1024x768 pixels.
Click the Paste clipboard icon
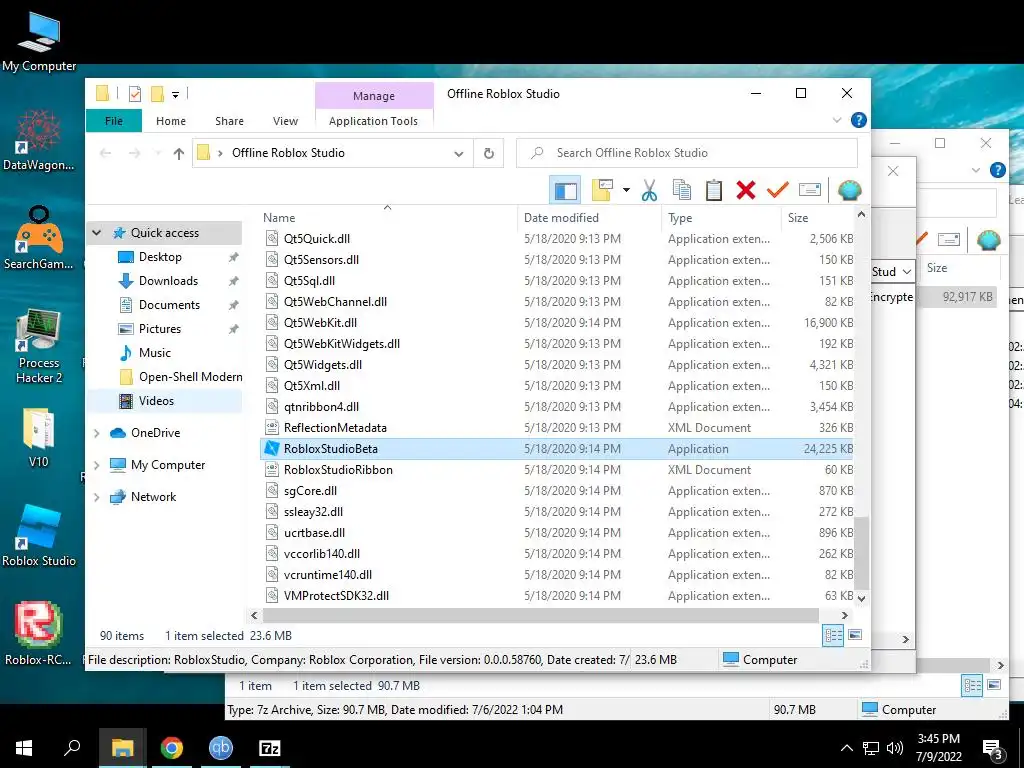(714, 190)
